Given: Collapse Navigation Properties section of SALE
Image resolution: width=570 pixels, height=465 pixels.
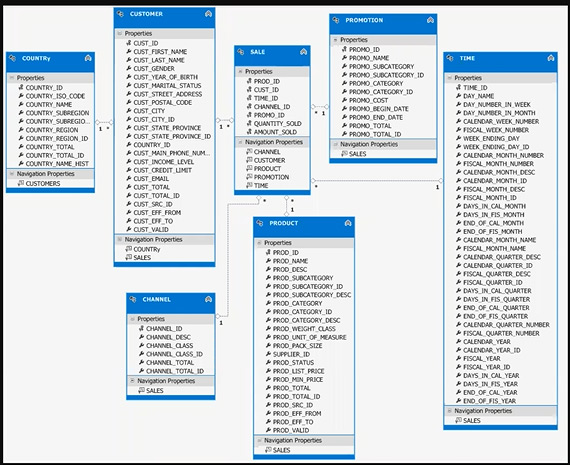Looking at the screenshot, I should (x=240, y=142).
